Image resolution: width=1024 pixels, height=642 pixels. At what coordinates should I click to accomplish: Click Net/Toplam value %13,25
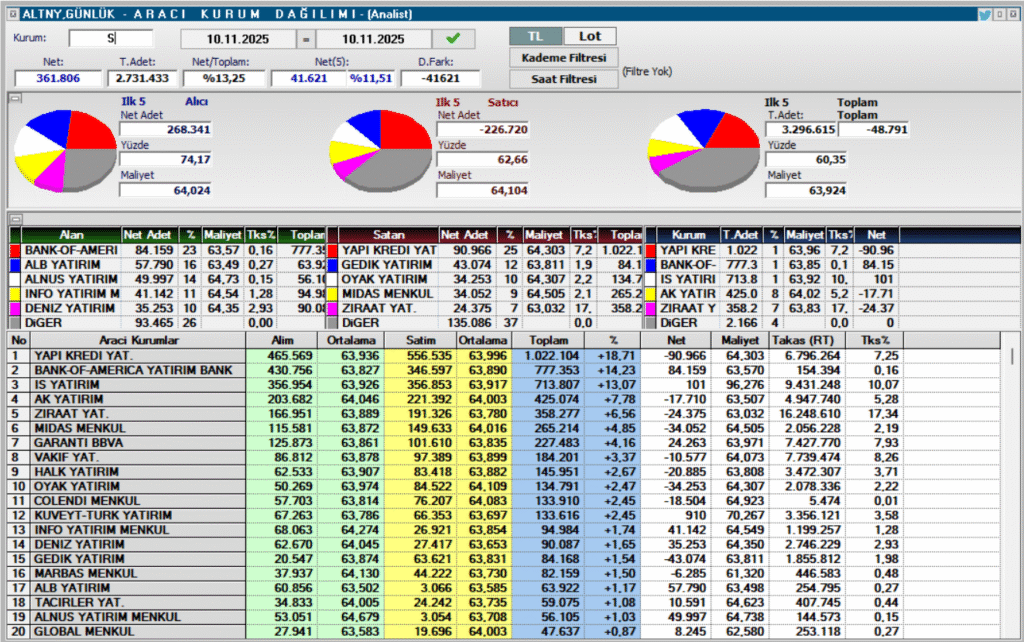coord(223,78)
